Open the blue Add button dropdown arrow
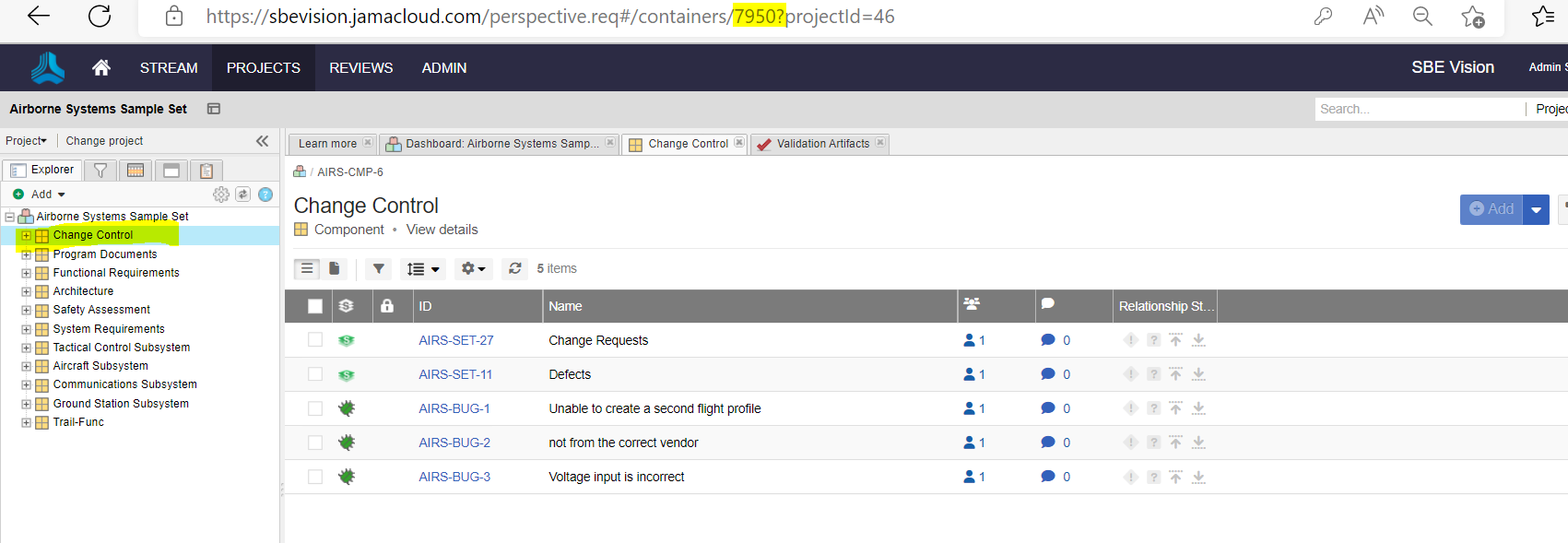Viewport: 1568px width, 543px height. tap(1536, 210)
